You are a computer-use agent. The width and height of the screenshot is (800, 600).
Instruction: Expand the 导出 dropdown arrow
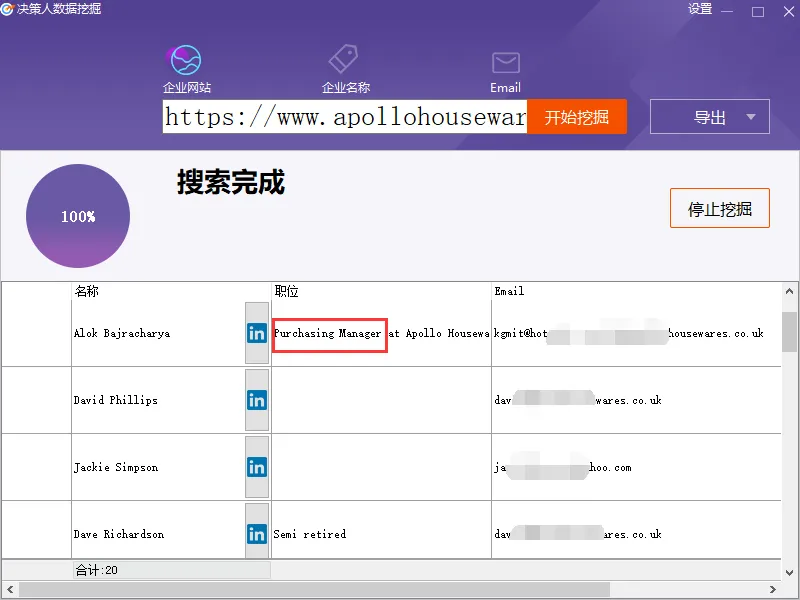tap(751, 117)
